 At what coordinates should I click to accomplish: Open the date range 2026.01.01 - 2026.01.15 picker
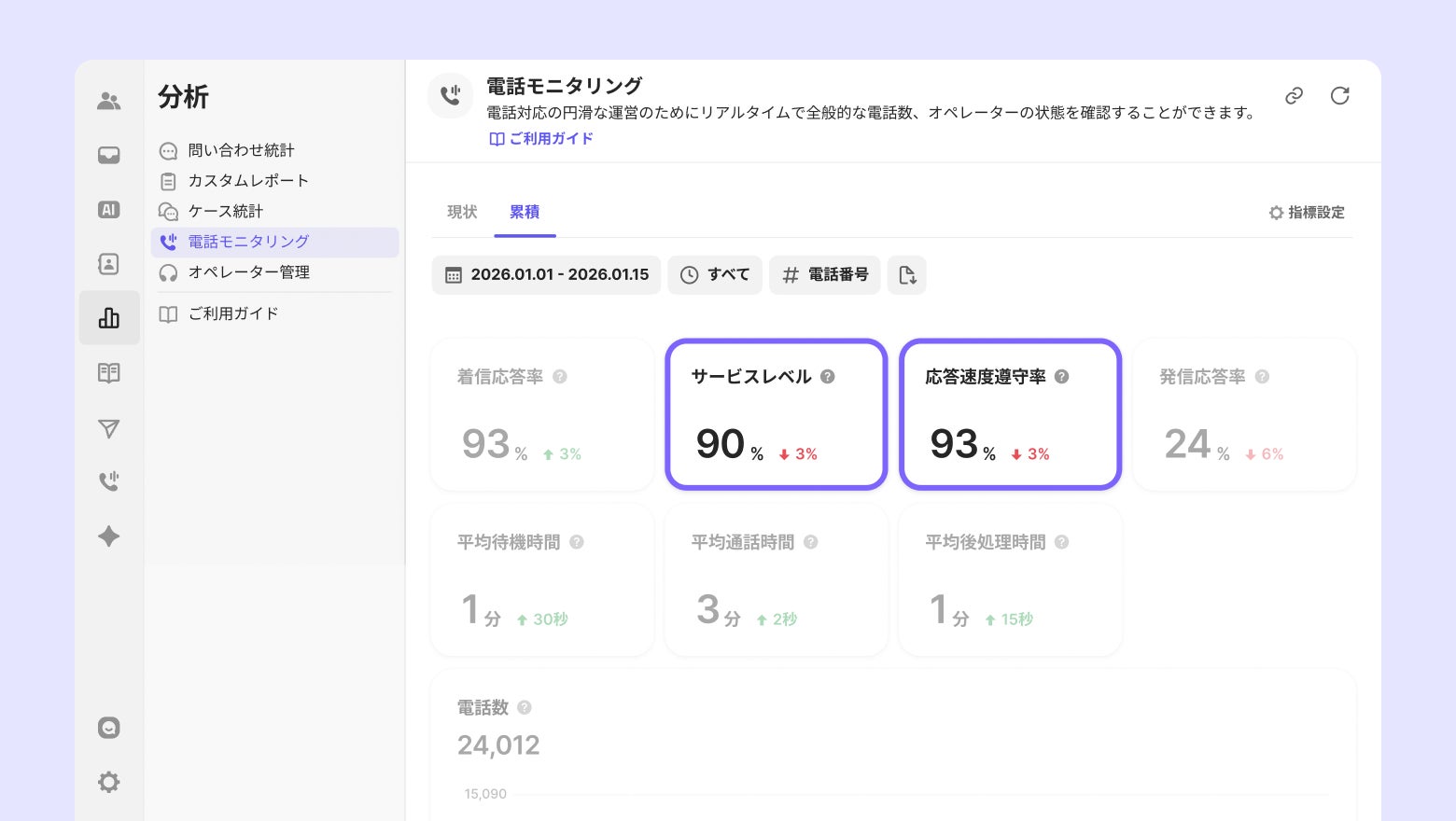pyautogui.click(x=546, y=275)
